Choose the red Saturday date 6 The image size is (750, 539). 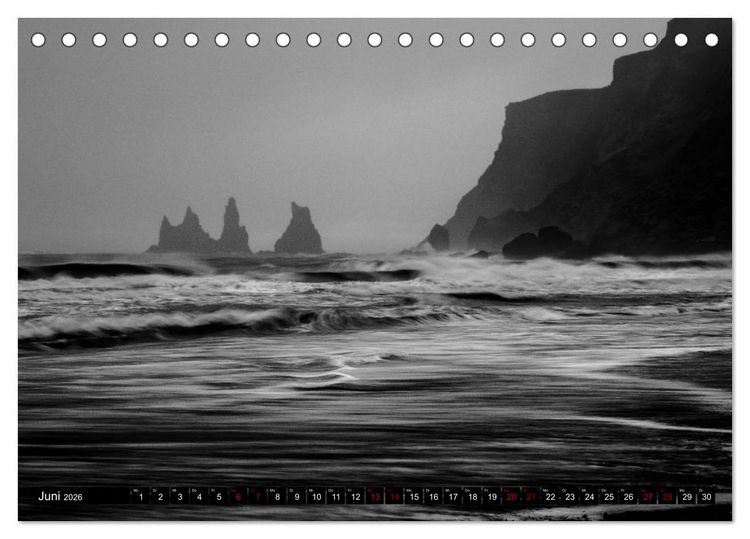click(238, 496)
